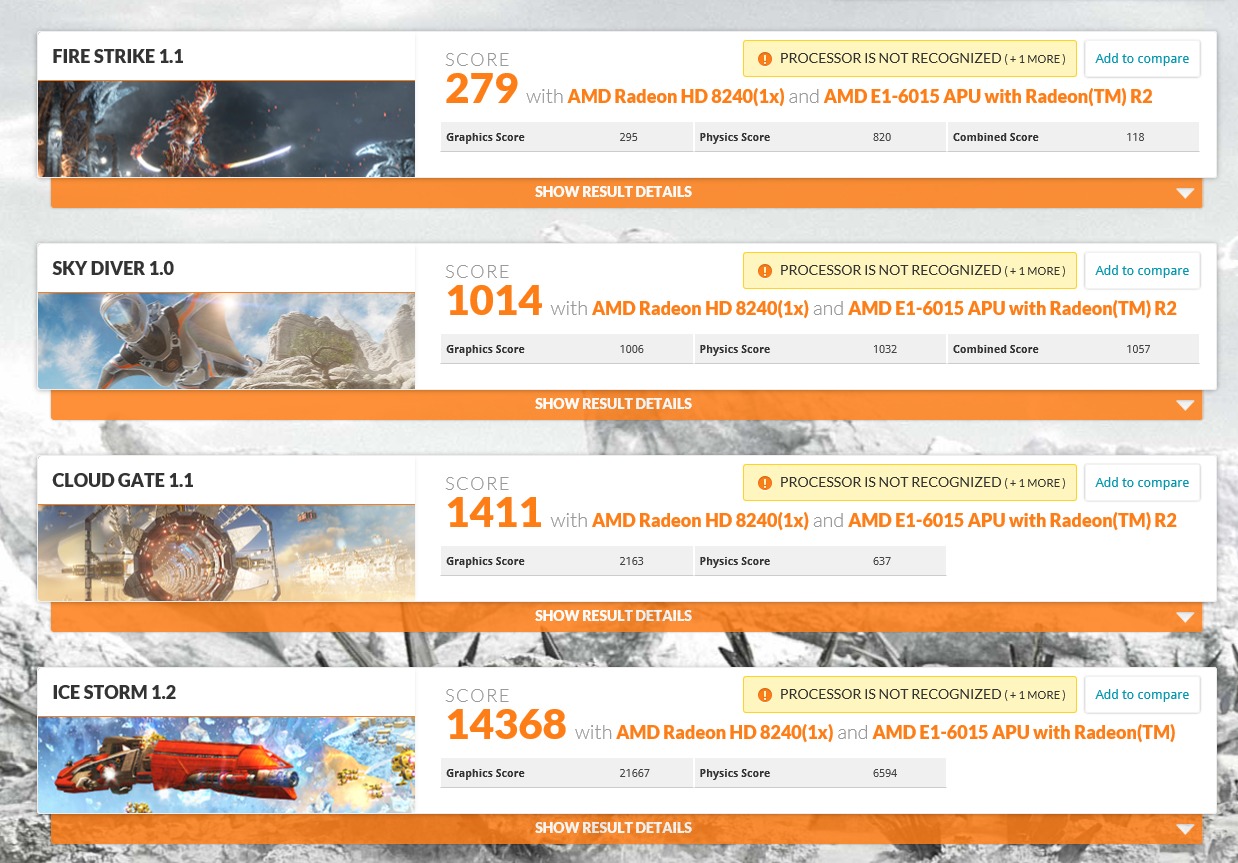Select Fire Strike combined score 118
The image size is (1238, 863).
pyautogui.click(x=1135, y=137)
